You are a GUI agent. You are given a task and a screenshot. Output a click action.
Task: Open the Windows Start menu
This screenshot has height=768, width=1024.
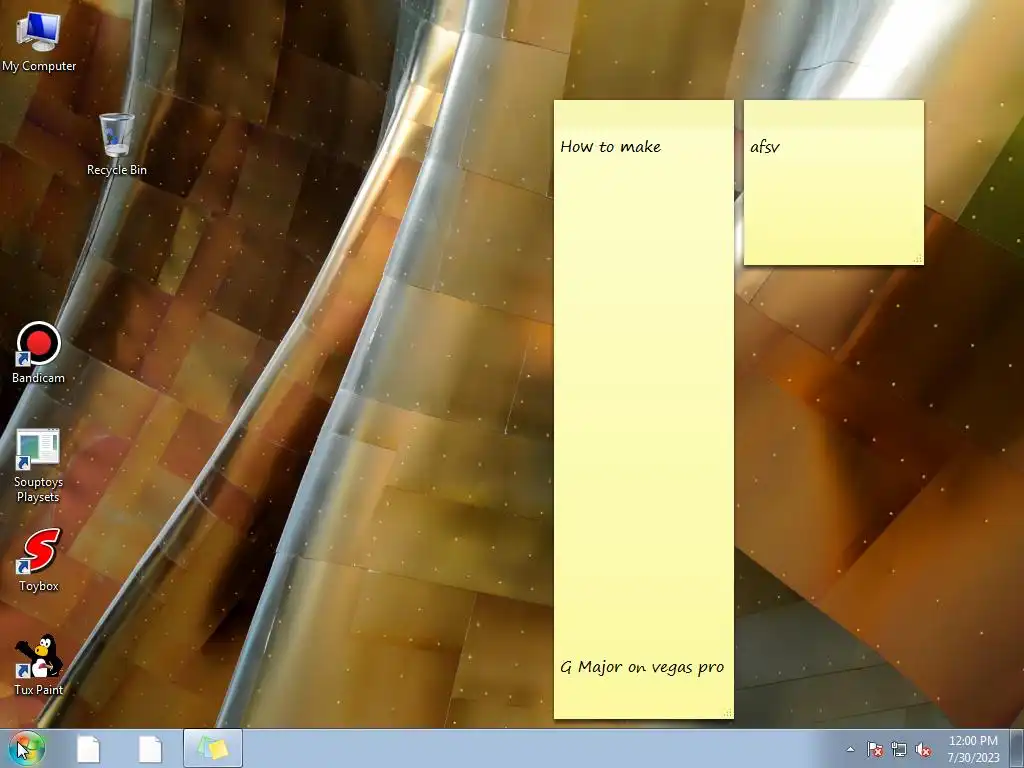27,749
